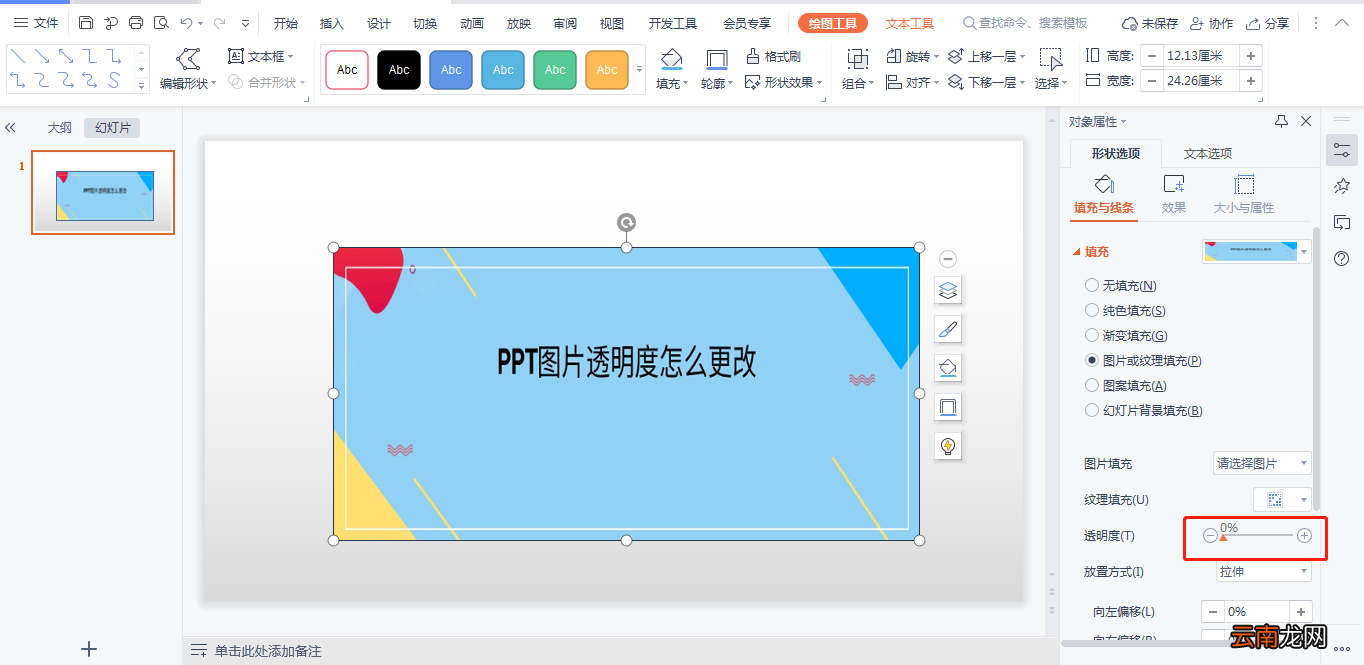Click the print icon in quick toolbar

136,22
